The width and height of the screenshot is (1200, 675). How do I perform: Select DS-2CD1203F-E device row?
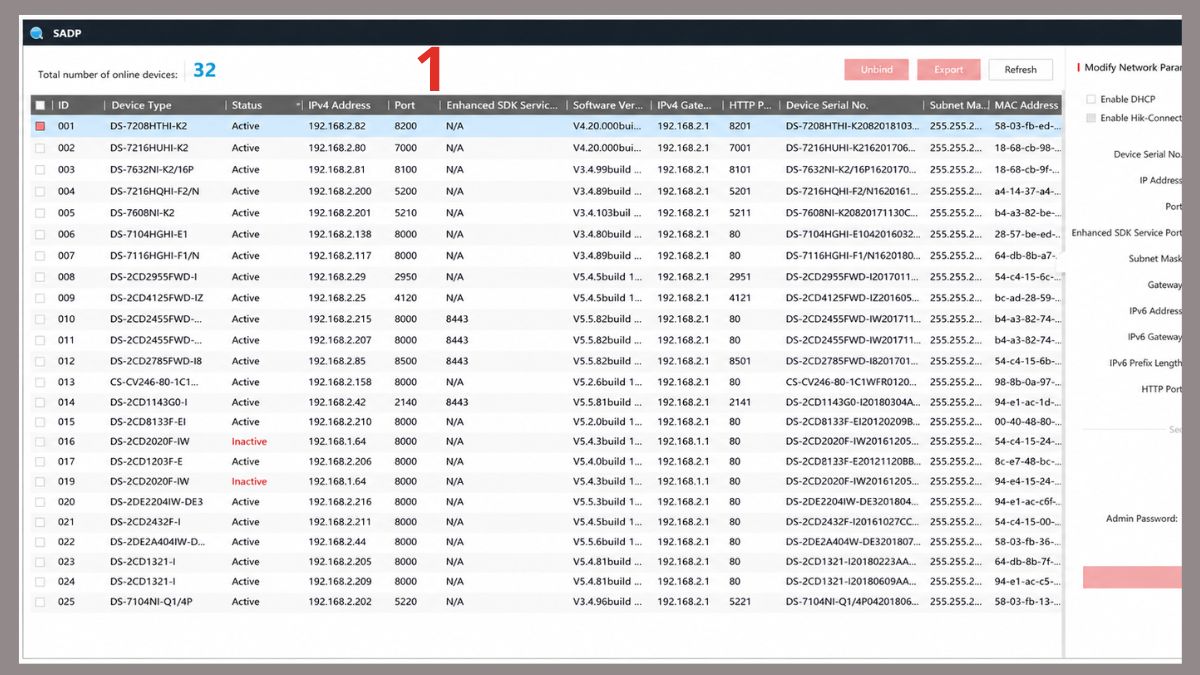(x=545, y=462)
